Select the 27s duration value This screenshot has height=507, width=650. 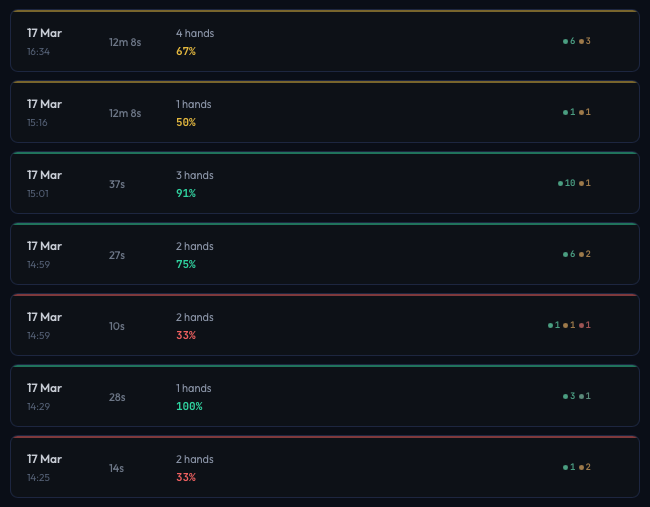pyautogui.click(x=117, y=255)
